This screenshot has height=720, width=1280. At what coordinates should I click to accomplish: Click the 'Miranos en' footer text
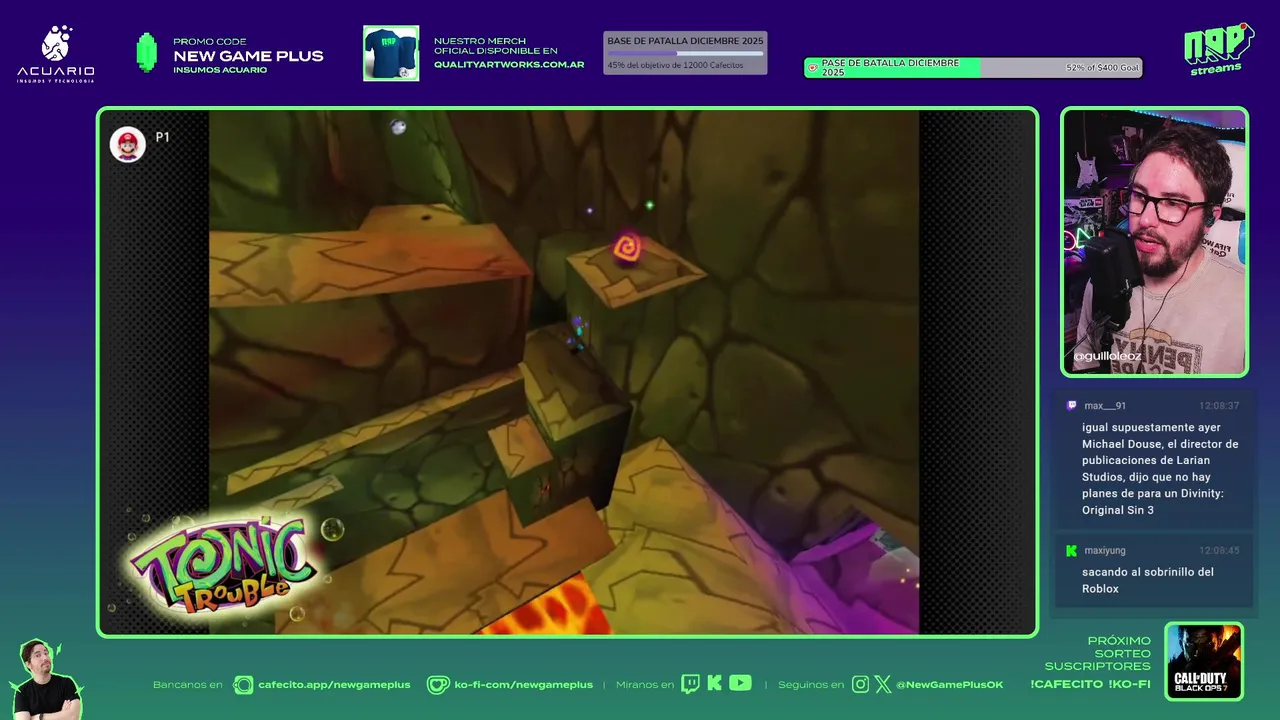(643, 685)
